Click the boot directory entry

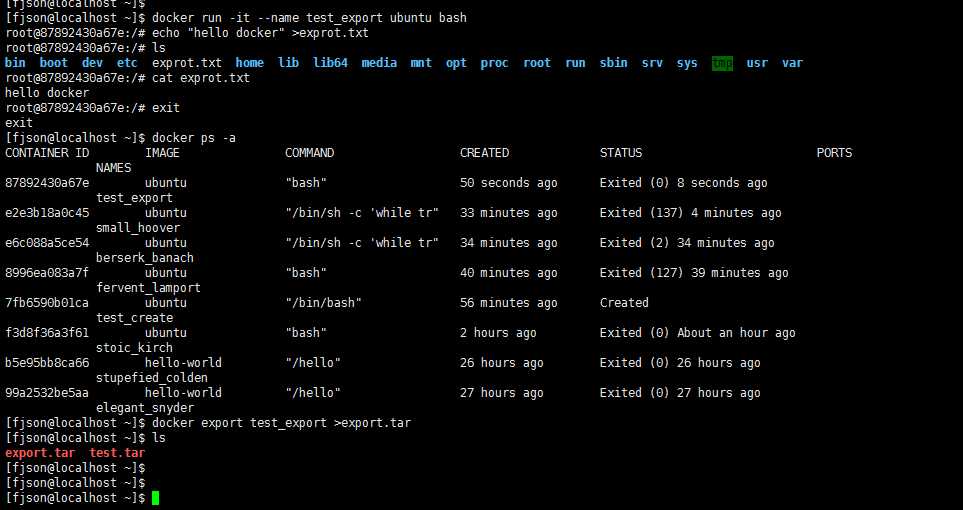tap(54, 63)
